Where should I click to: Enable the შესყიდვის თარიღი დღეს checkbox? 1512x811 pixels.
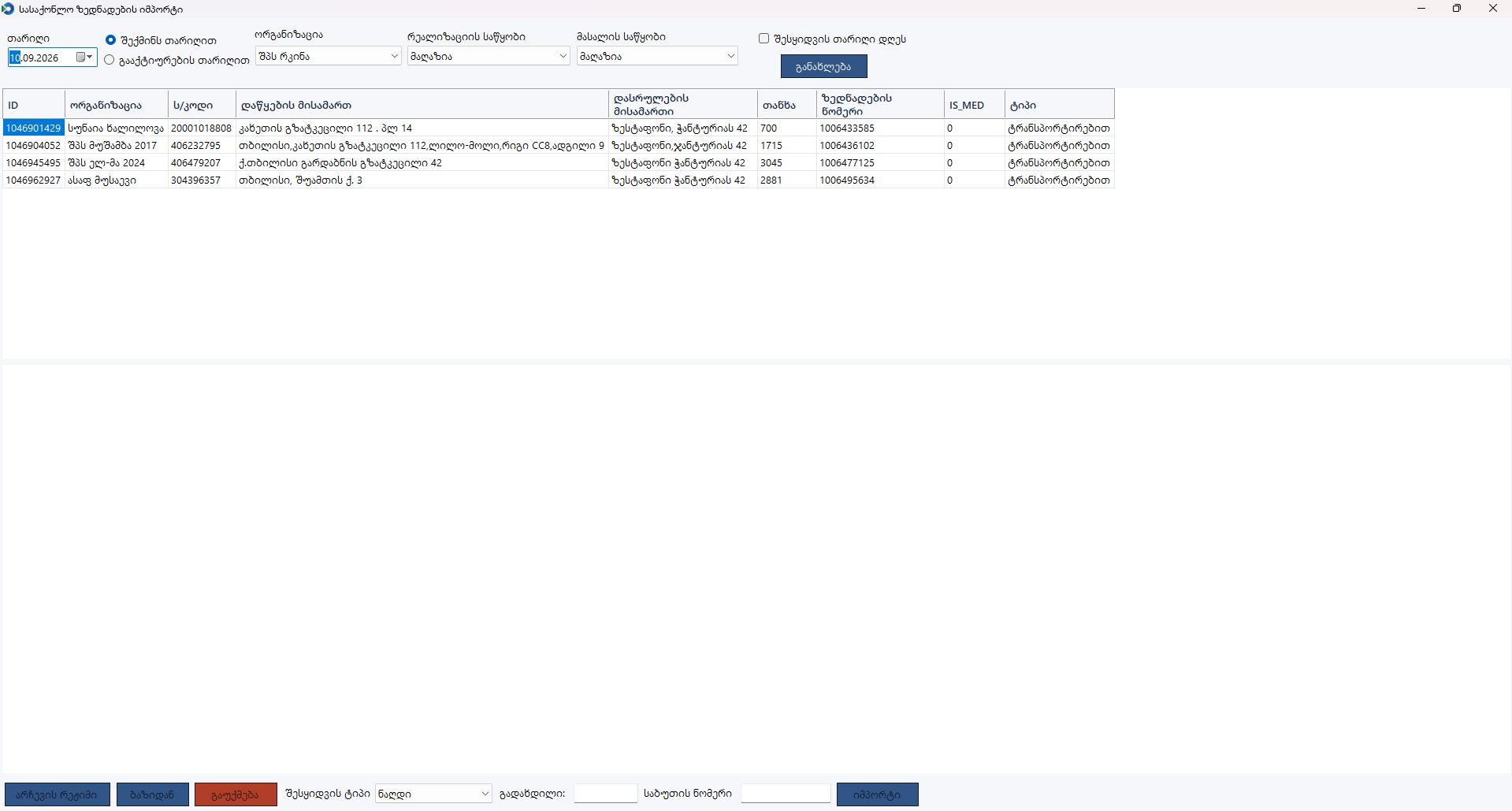(763, 39)
